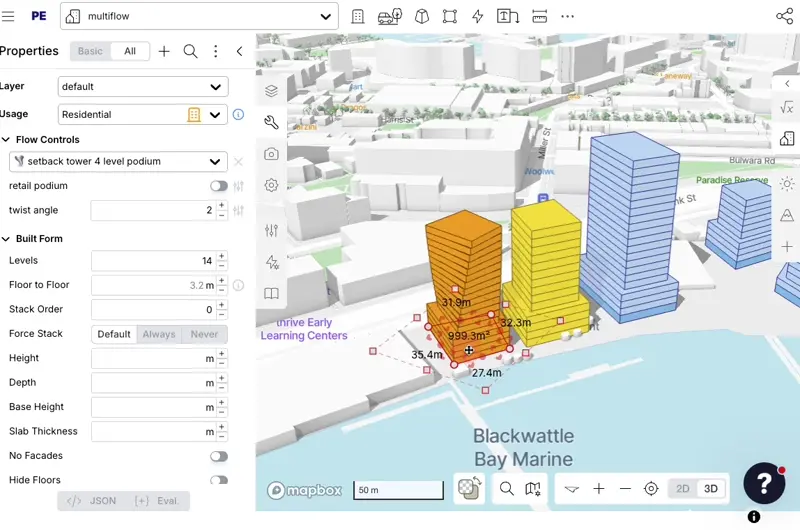The image size is (800, 530).
Task: Open the layers stack icon on map sidebar
Action: click(x=271, y=91)
